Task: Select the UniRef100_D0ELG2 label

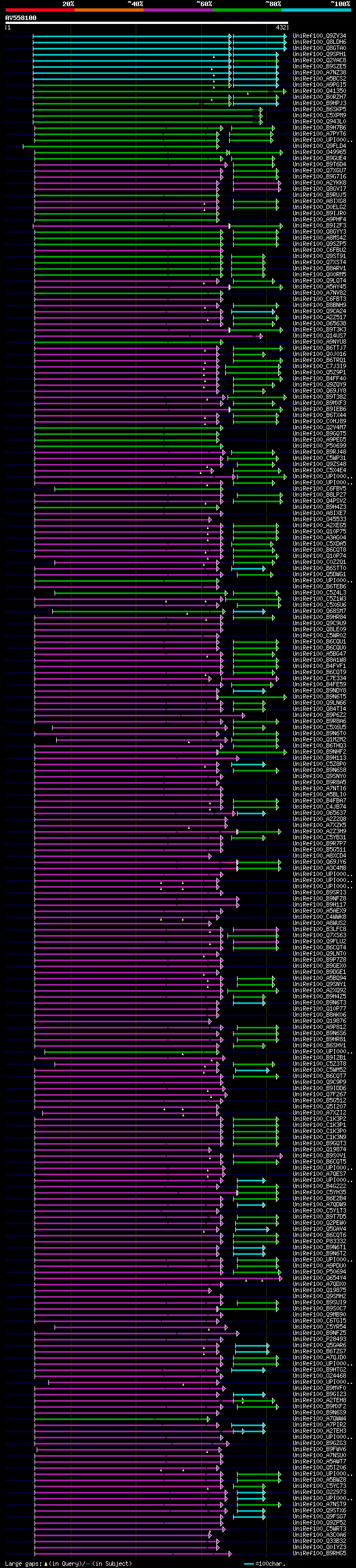Action: (x=319, y=207)
